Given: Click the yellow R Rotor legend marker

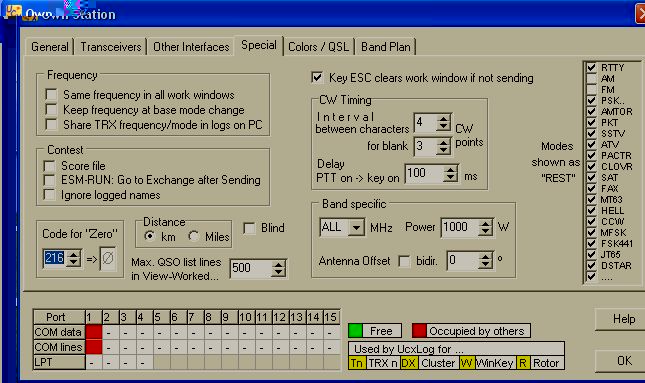Looking at the screenshot, I should tap(523, 363).
